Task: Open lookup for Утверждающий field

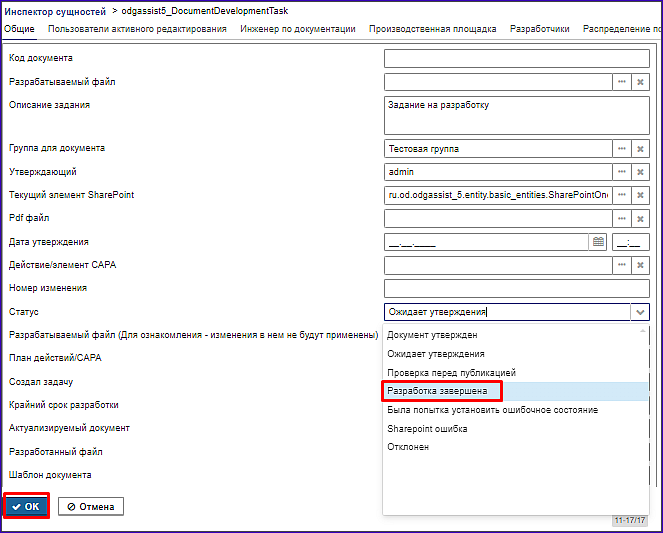Action: 622,172
